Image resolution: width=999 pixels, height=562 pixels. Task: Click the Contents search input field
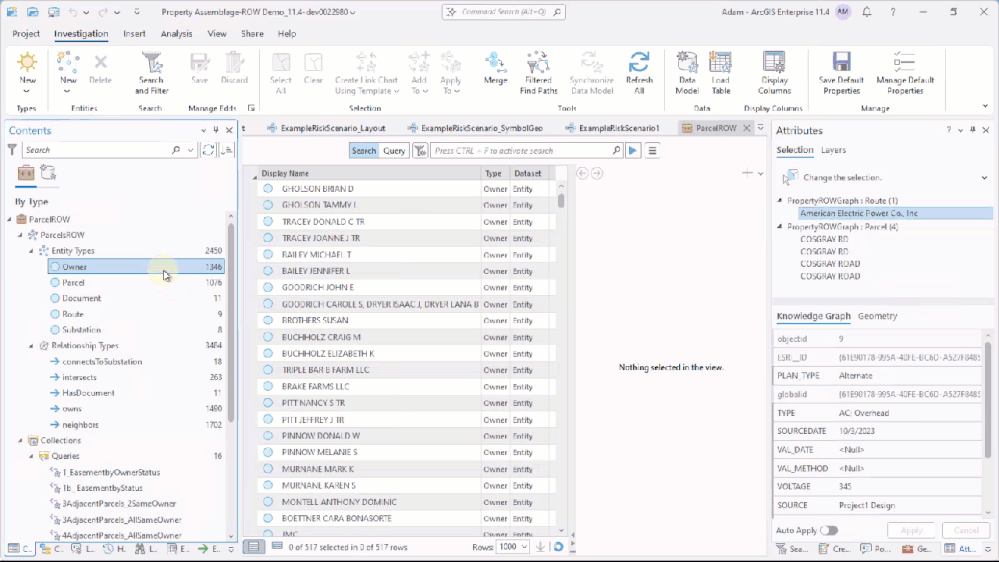pos(97,150)
